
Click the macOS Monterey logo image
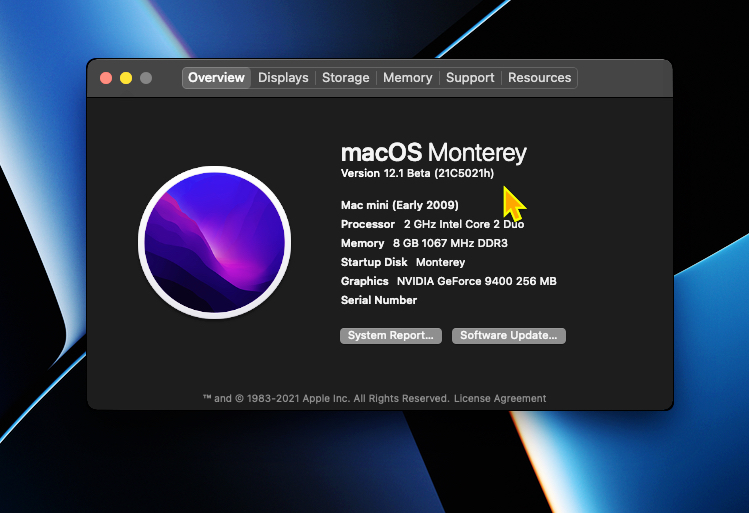[214, 242]
